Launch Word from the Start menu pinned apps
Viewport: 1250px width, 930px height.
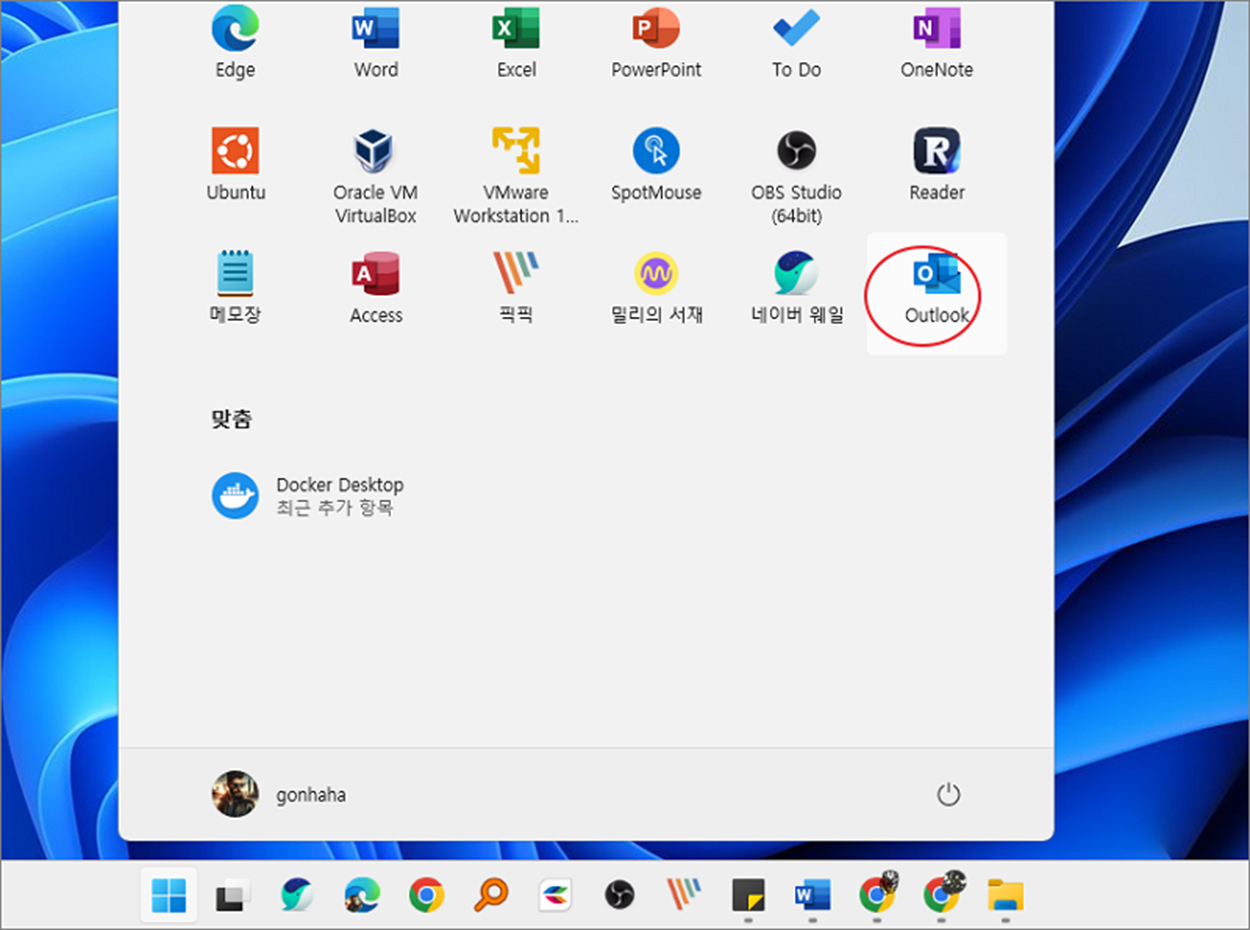click(376, 42)
